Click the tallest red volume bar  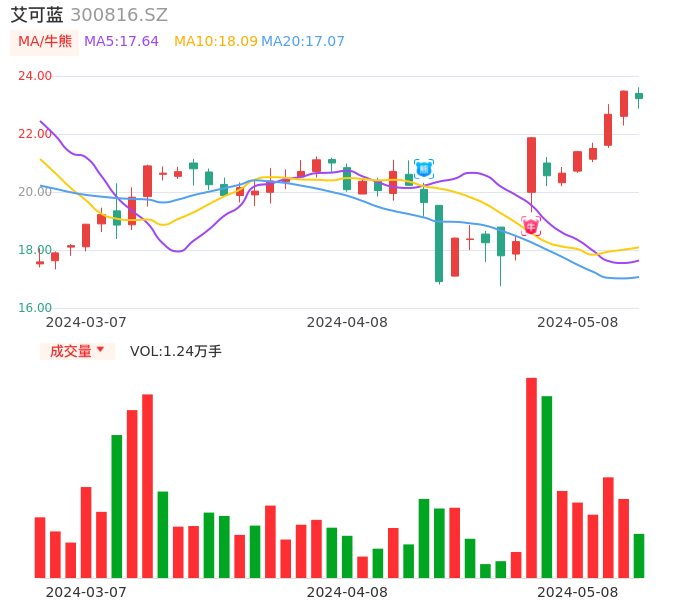[x=531, y=477]
